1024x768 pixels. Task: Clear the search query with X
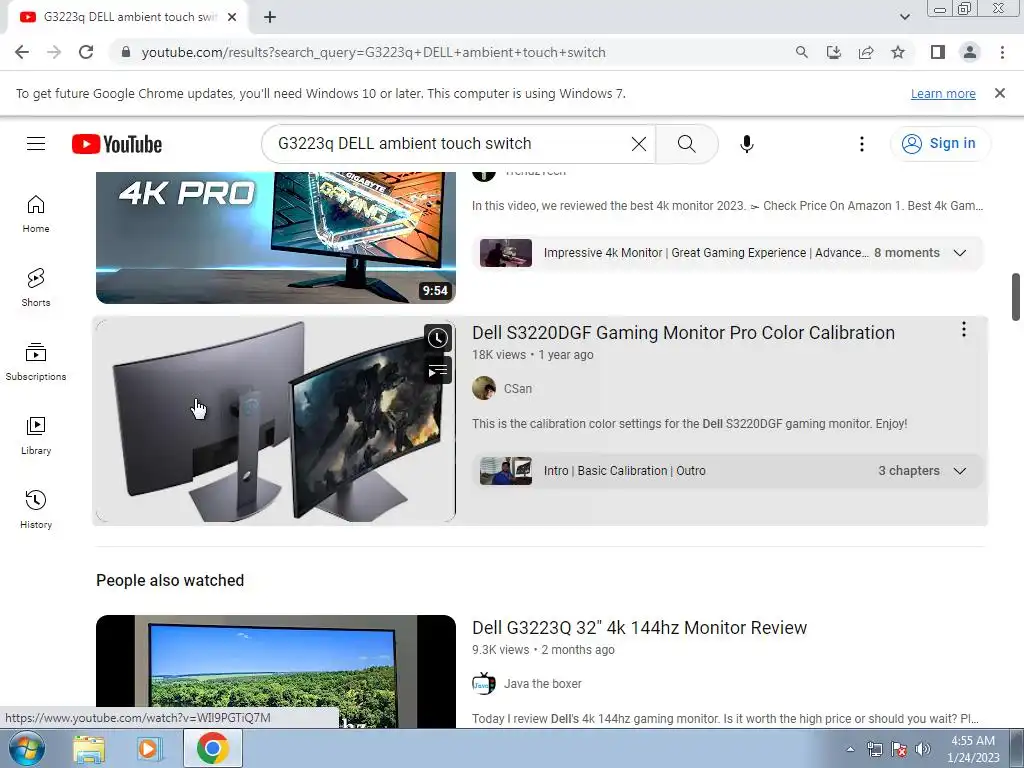[639, 144]
